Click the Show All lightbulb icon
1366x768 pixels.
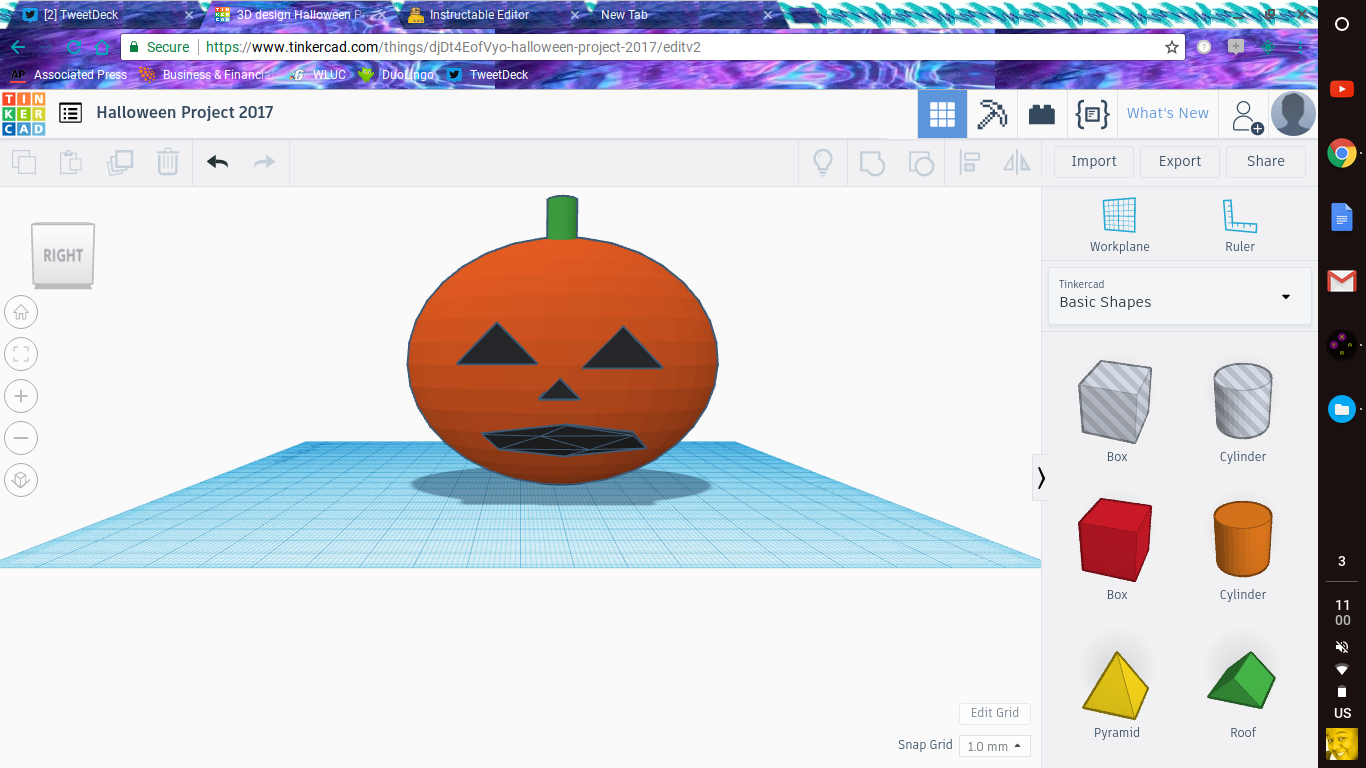point(823,162)
